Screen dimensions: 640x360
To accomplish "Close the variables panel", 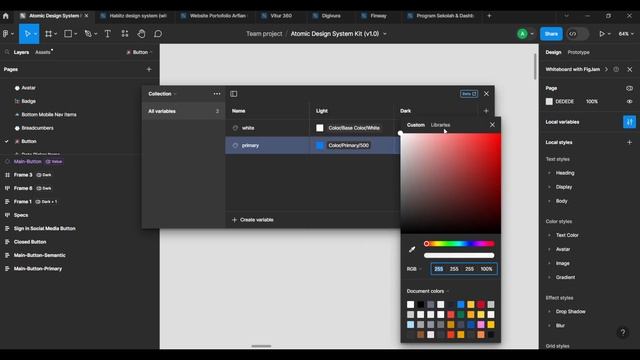I will [x=487, y=94].
